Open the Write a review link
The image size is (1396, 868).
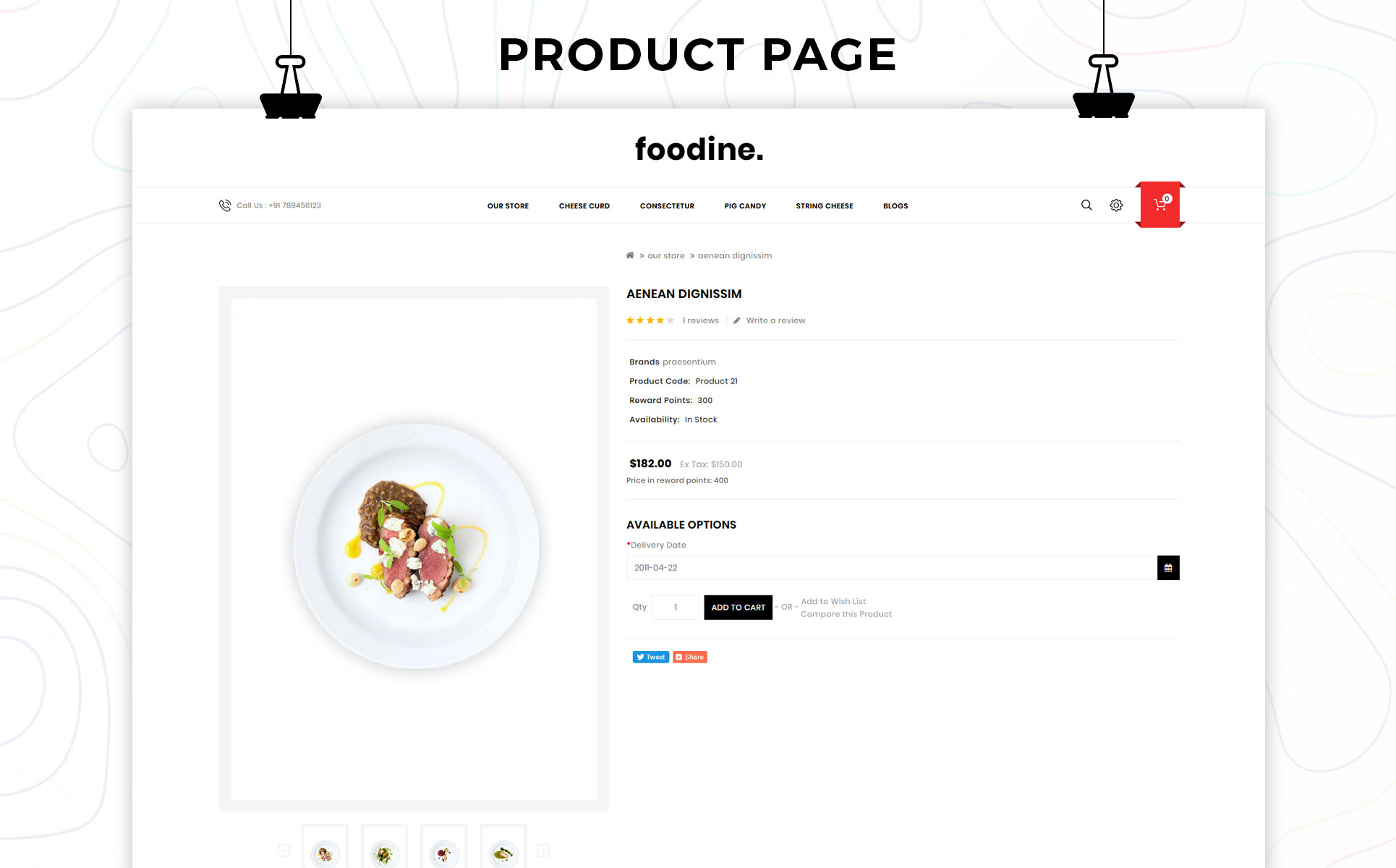775,320
